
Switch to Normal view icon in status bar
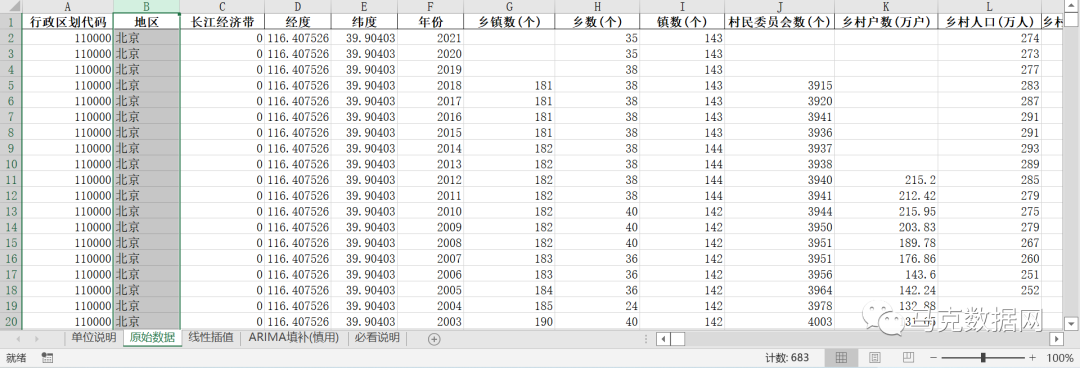pyautogui.click(x=841, y=358)
